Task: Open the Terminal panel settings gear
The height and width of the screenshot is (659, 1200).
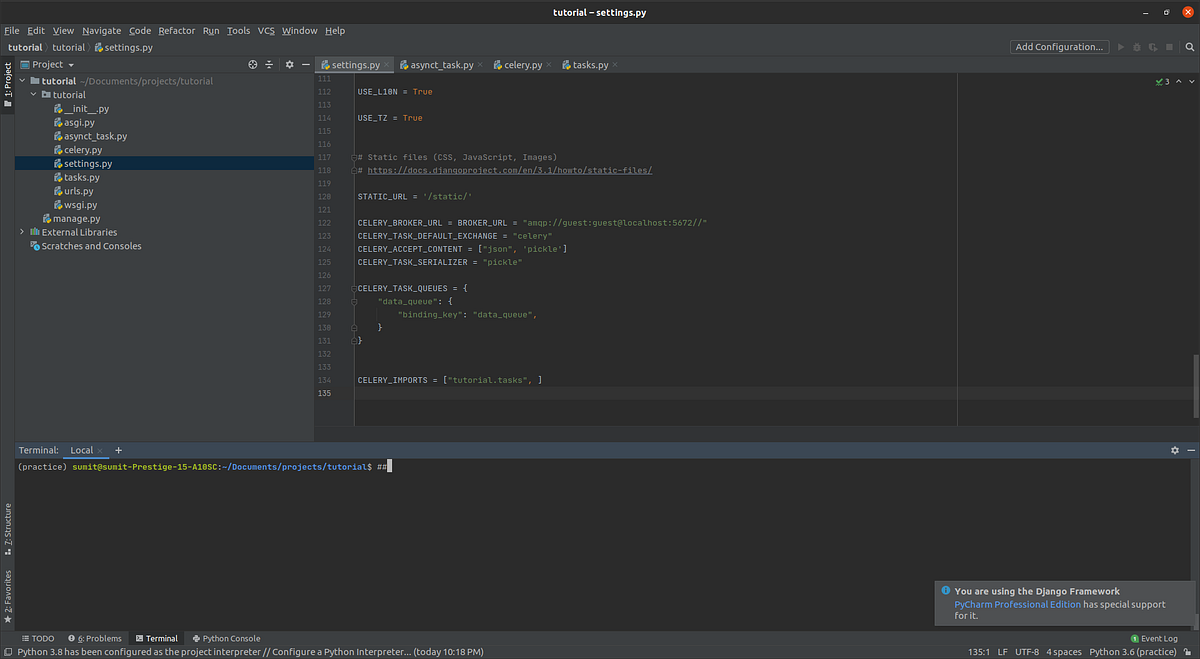Action: (1174, 449)
